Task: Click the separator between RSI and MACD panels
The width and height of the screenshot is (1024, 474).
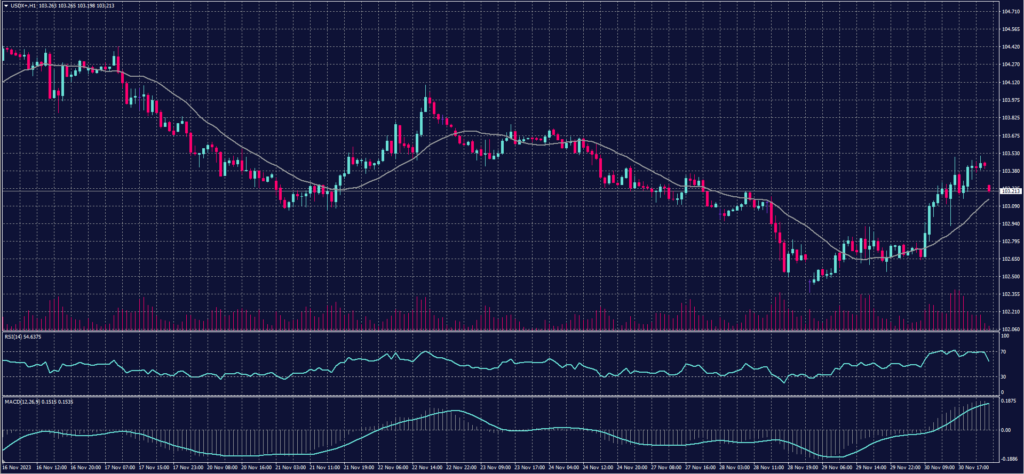Action: coord(500,397)
